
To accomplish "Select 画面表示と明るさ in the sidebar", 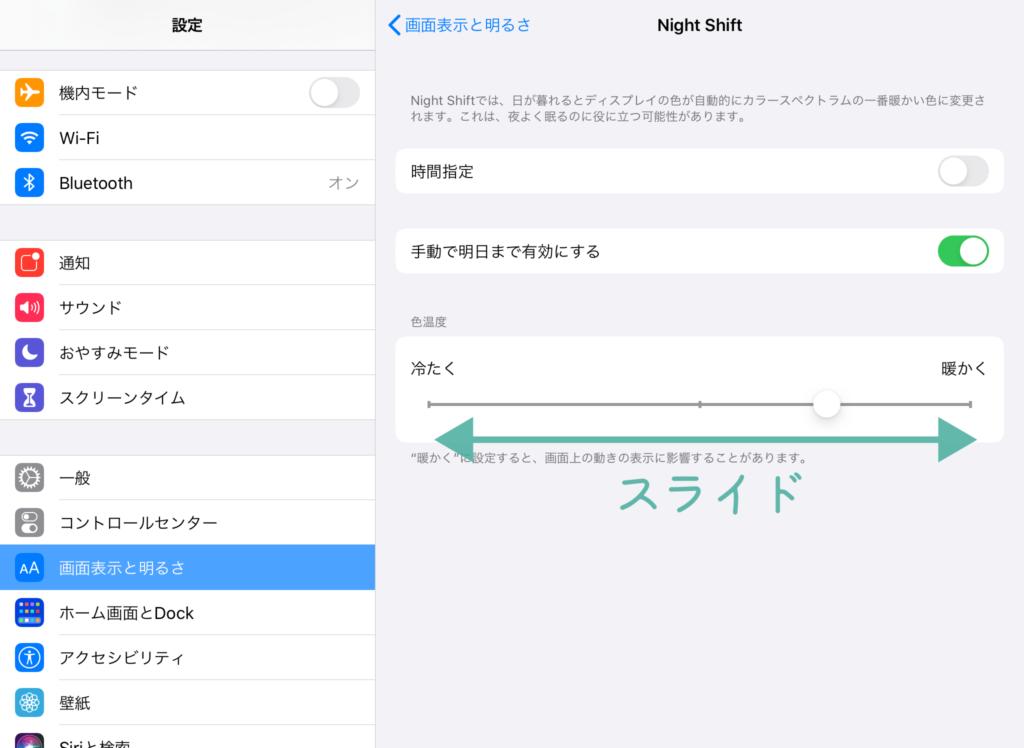I will pos(187,568).
